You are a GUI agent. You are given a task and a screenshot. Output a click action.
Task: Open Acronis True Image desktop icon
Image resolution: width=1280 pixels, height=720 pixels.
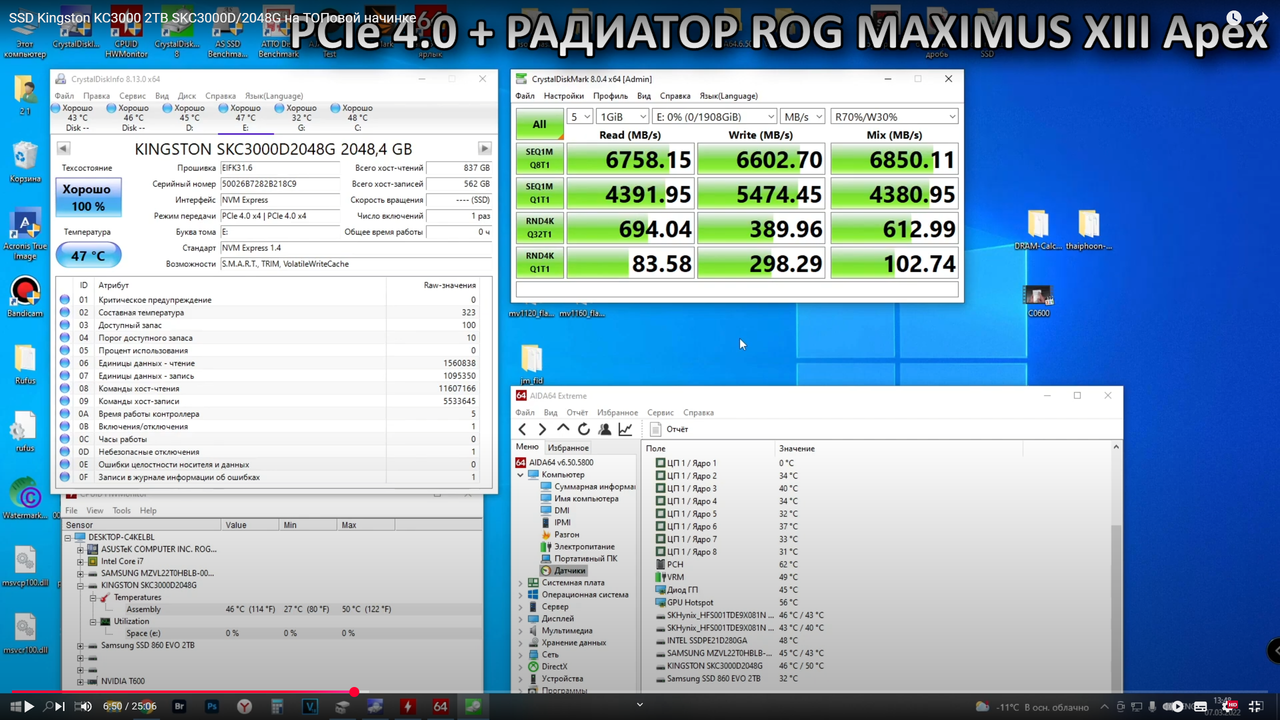click(x=25, y=235)
